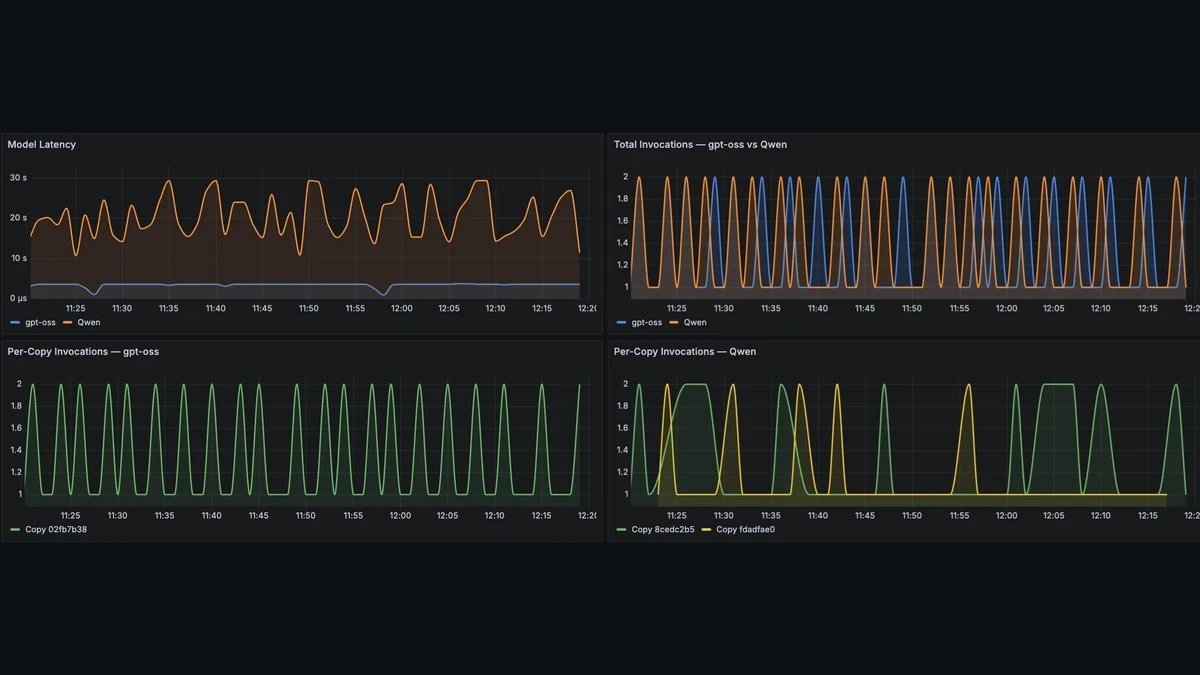Click the 30 s label in Model Latency
The image size is (1200, 675).
pyautogui.click(x=18, y=177)
